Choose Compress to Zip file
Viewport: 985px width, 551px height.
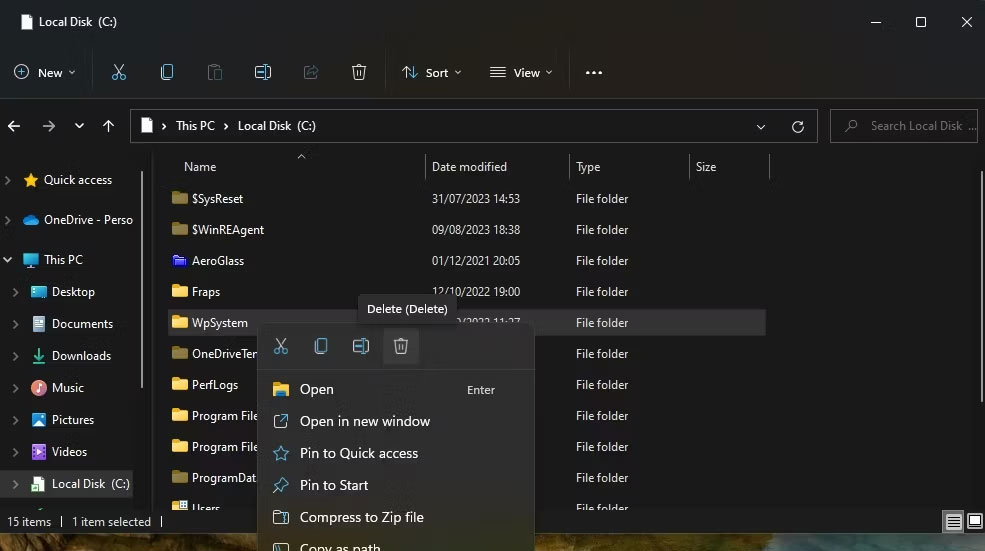[396, 517]
